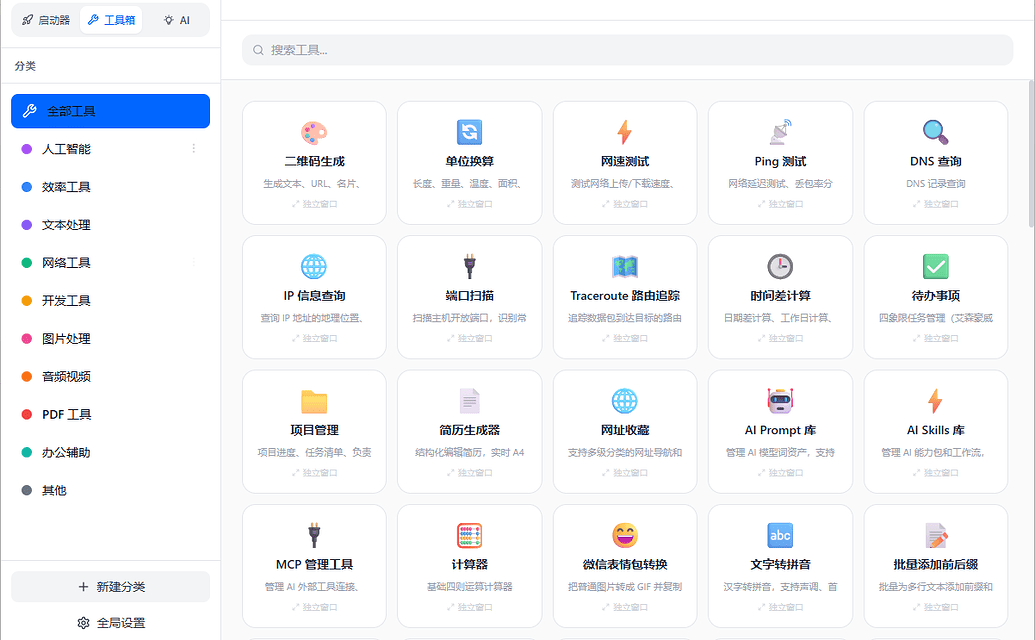Open the 单位换算 refresh icon
This screenshot has width=1035, height=640.
[x=469, y=133]
